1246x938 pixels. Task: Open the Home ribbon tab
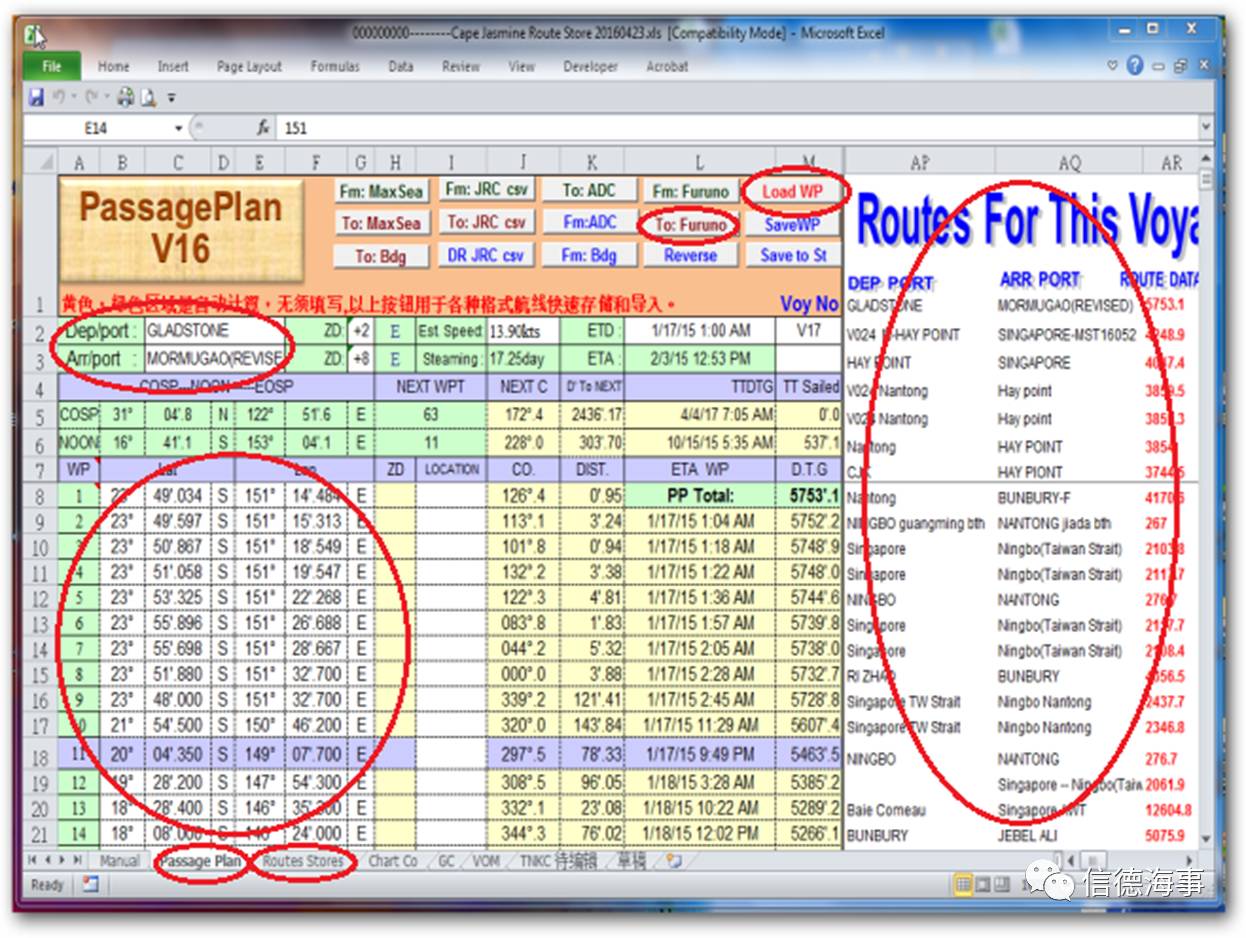tap(114, 66)
